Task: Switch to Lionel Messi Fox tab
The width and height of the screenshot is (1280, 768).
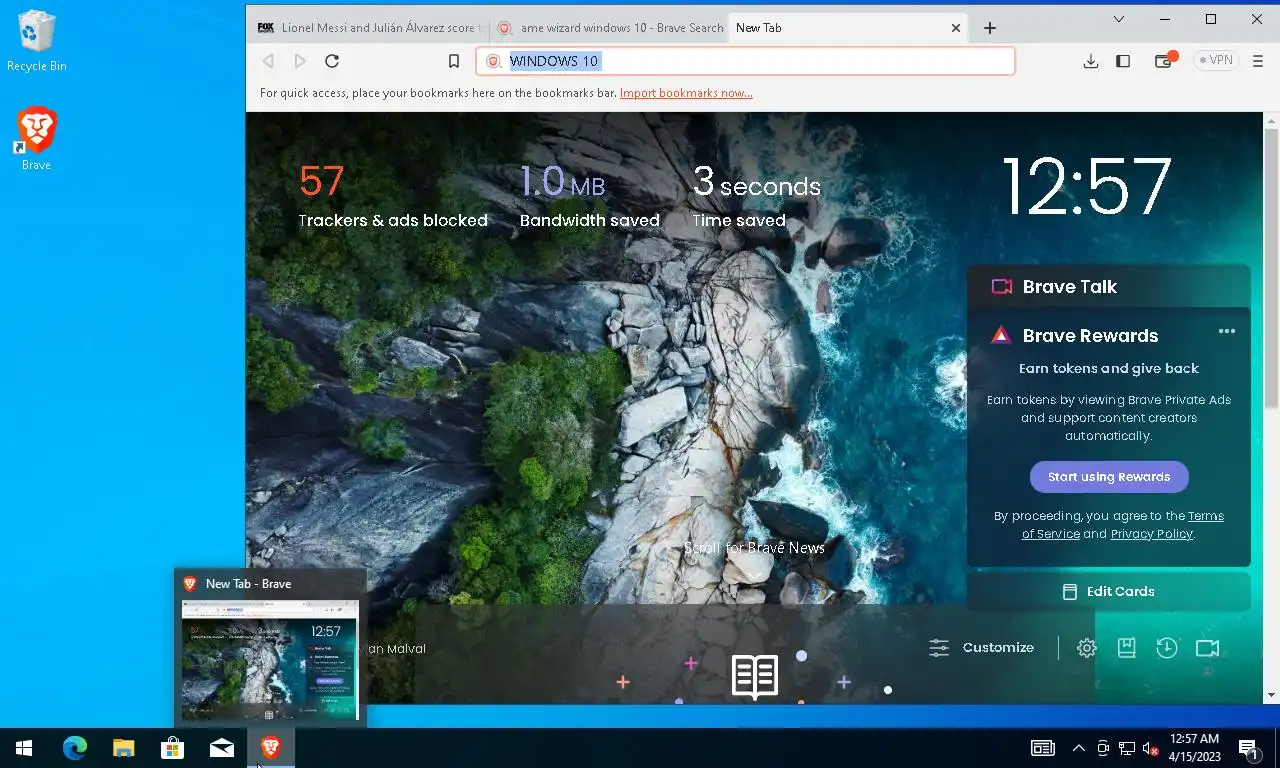Action: [x=367, y=28]
